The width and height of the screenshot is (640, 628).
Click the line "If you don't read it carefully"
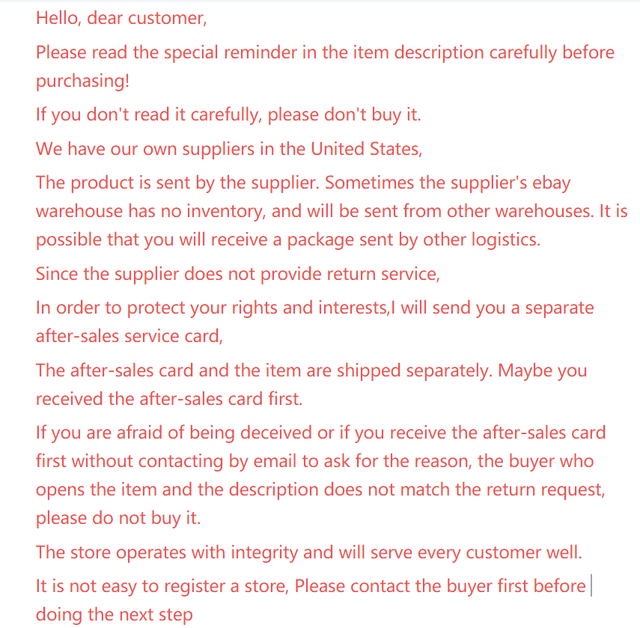pos(148,114)
